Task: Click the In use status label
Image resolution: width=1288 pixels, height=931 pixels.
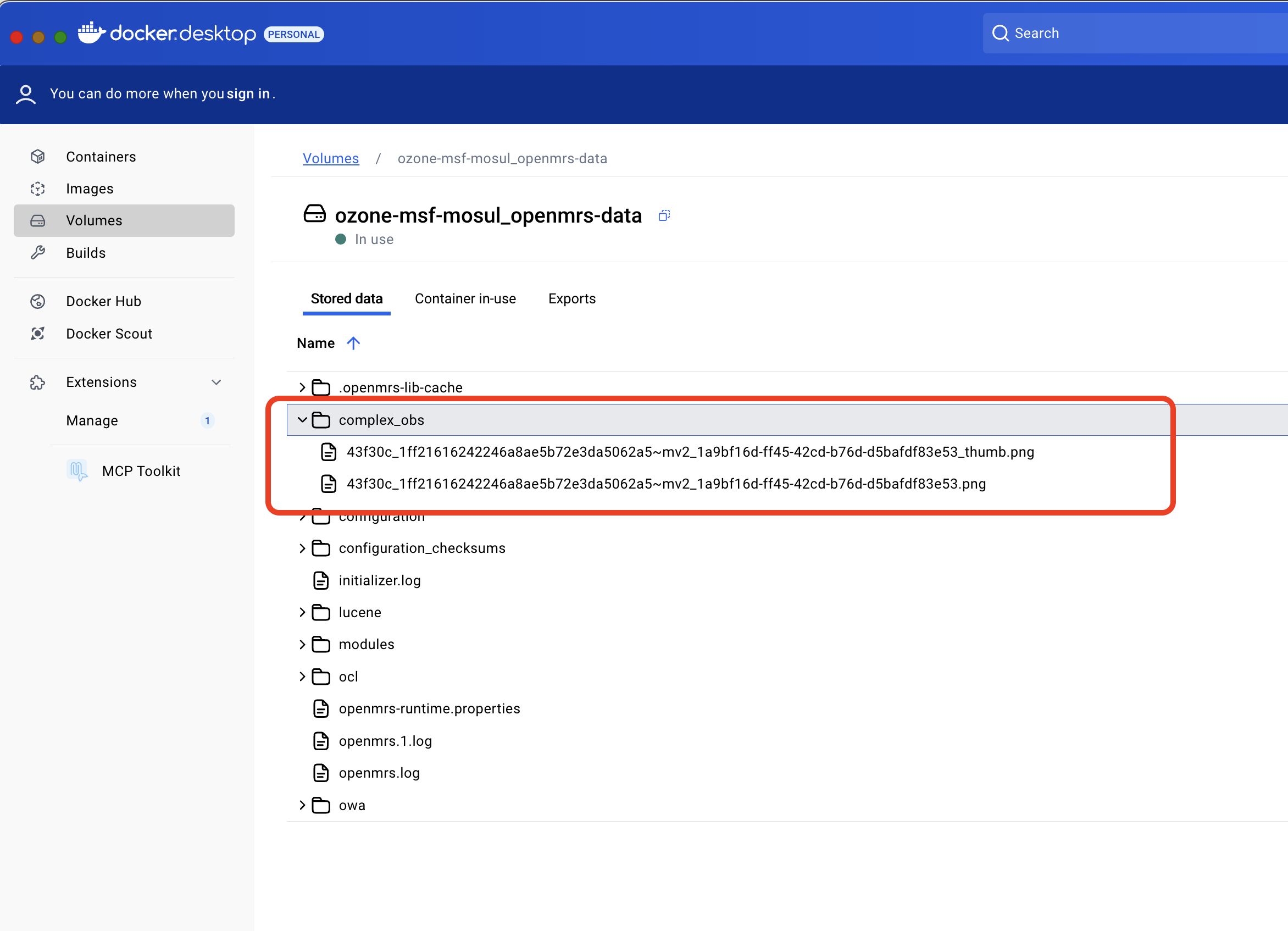Action: coord(374,239)
